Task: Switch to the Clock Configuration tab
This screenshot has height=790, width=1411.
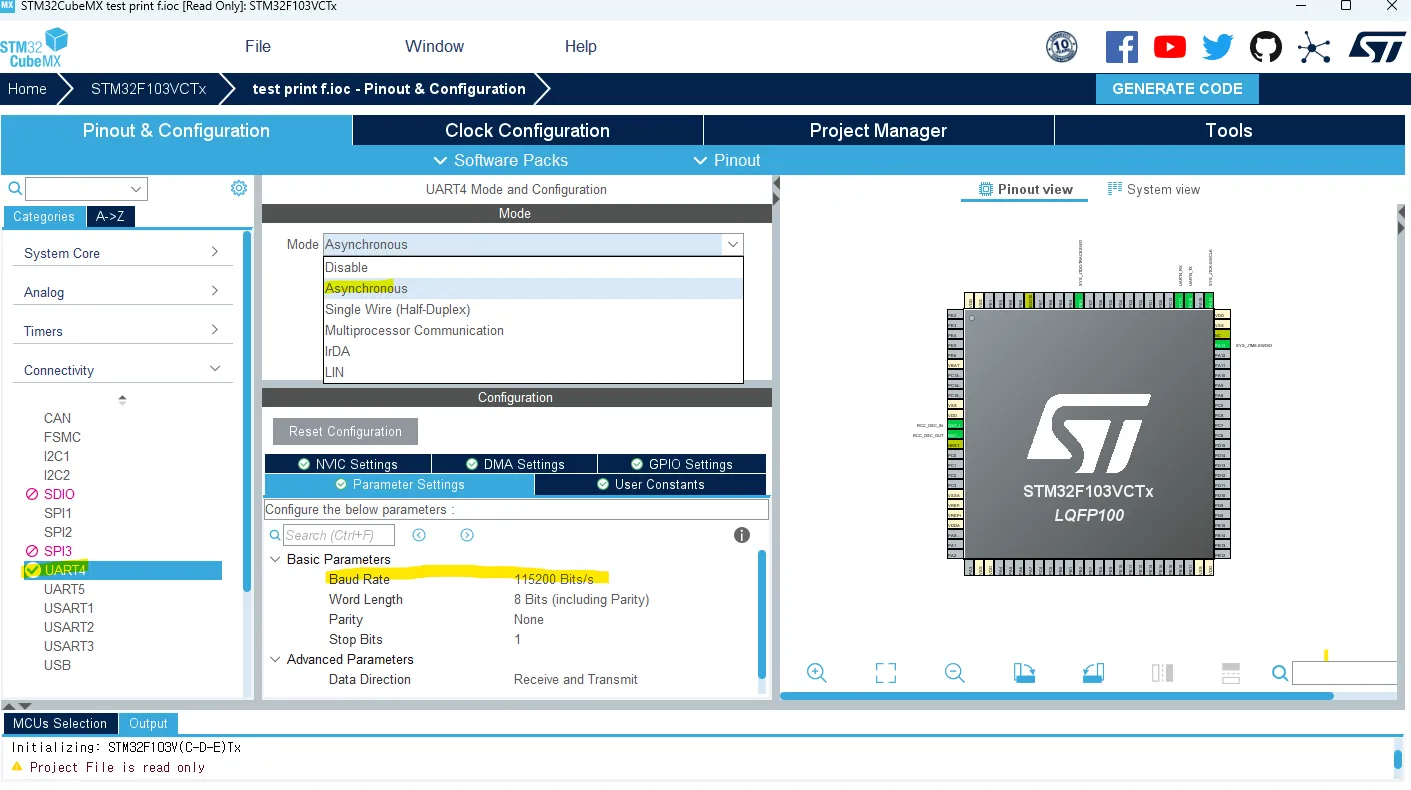Action: tap(527, 130)
